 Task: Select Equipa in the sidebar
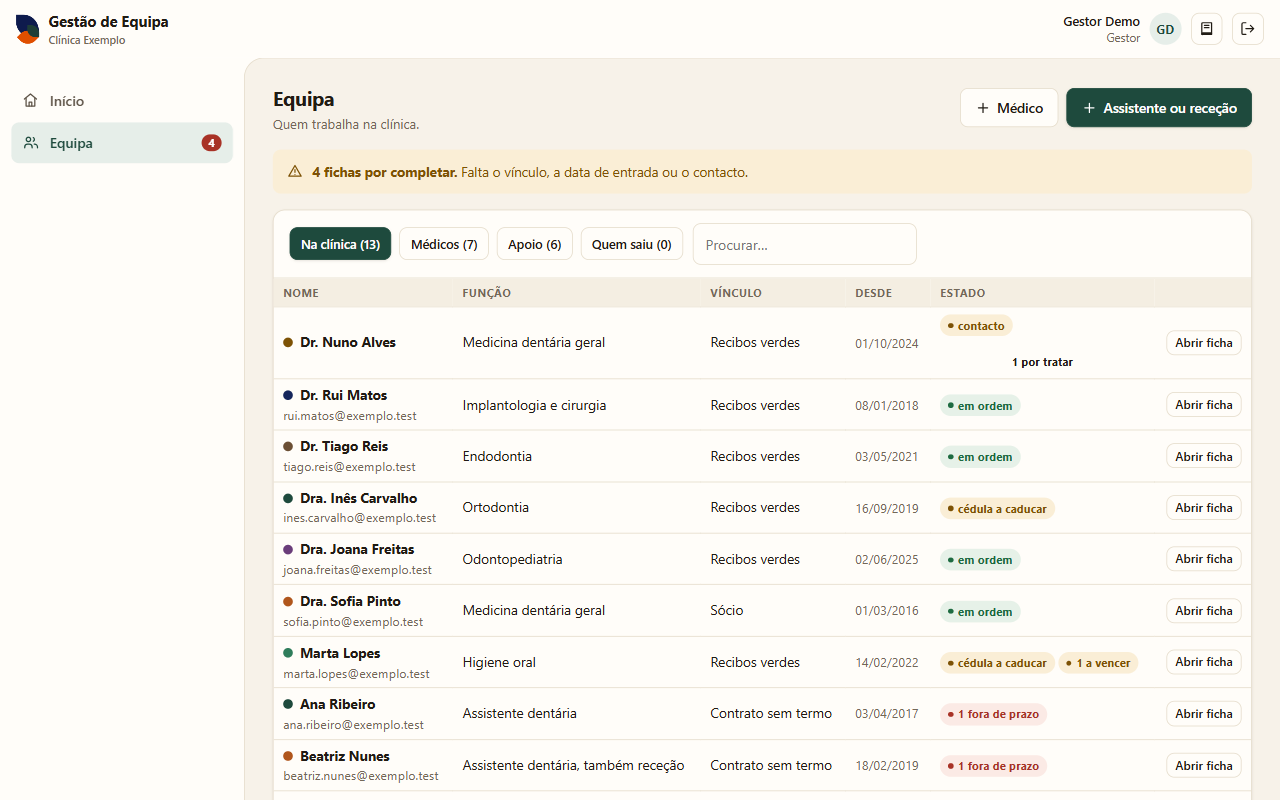(122, 143)
